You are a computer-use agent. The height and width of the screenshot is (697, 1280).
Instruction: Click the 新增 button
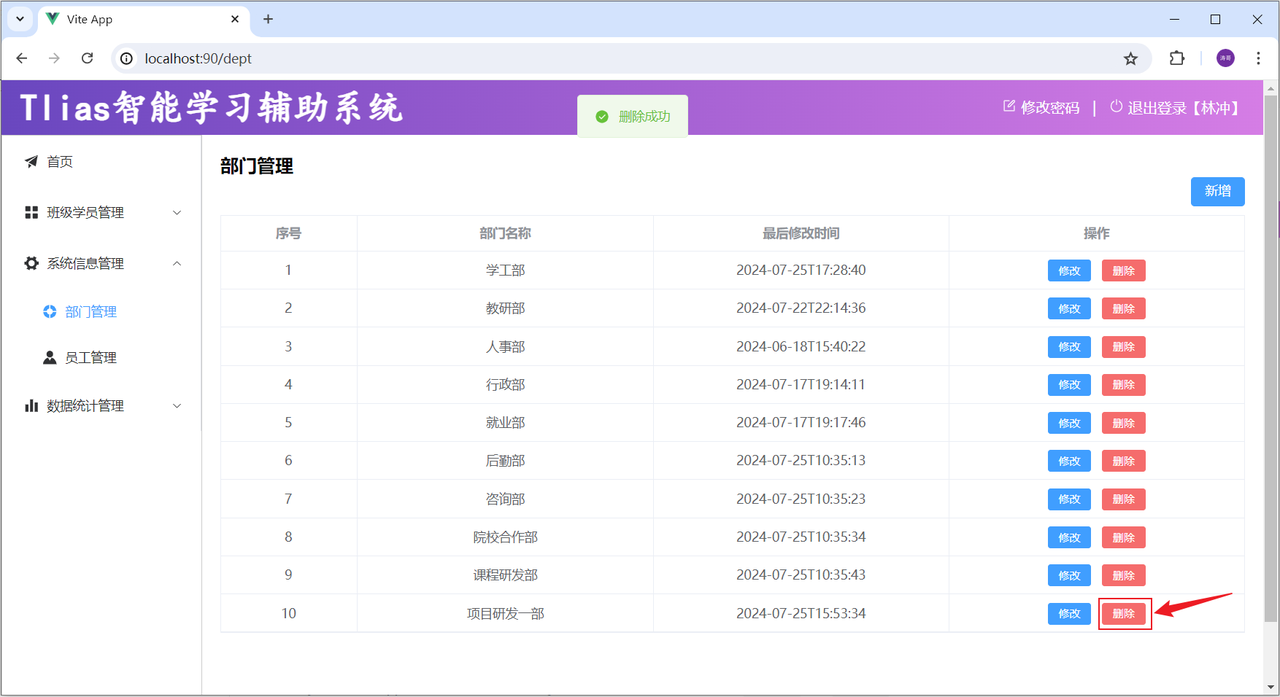(x=1217, y=191)
